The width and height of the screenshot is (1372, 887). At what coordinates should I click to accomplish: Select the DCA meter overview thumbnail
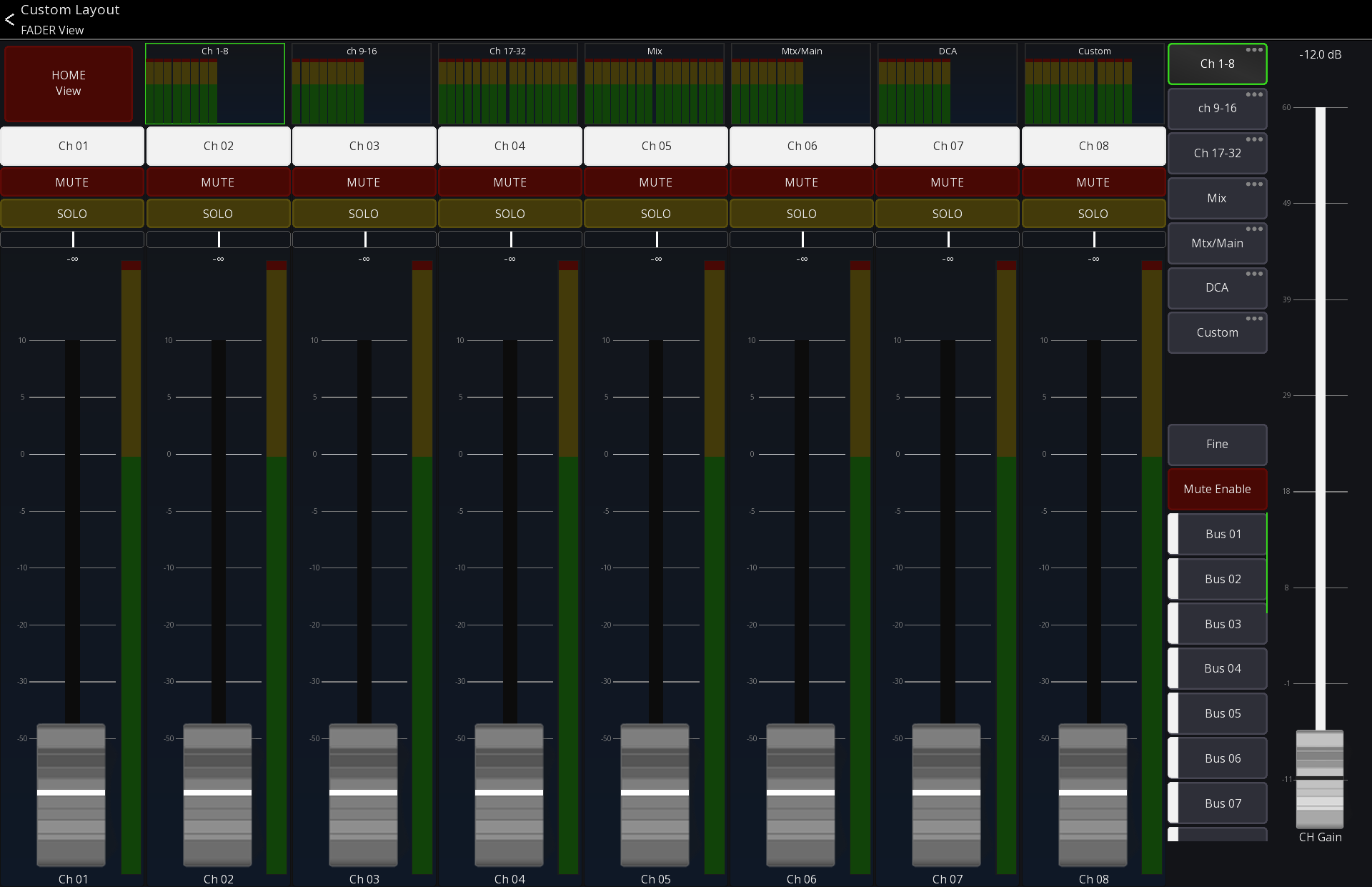(948, 84)
